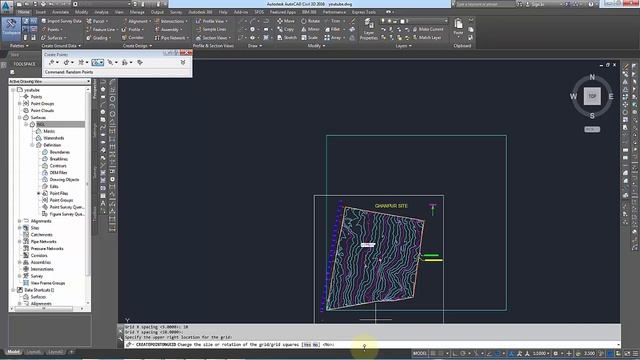The image size is (640, 360).
Task: Select the Rotate tool
Action: pyautogui.click(x=311, y=21)
